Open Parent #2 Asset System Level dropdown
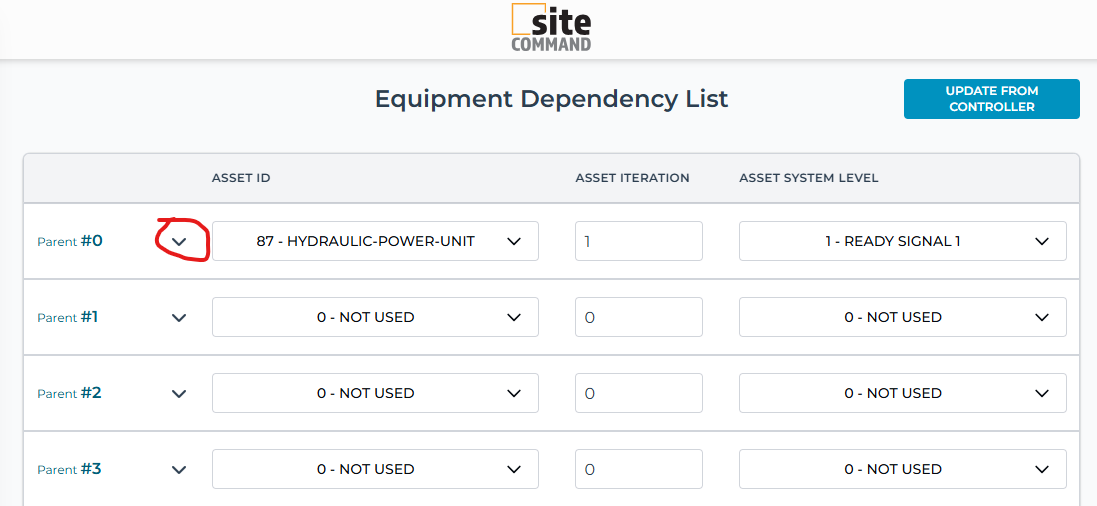The image size is (1097, 506). pos(902,393)
